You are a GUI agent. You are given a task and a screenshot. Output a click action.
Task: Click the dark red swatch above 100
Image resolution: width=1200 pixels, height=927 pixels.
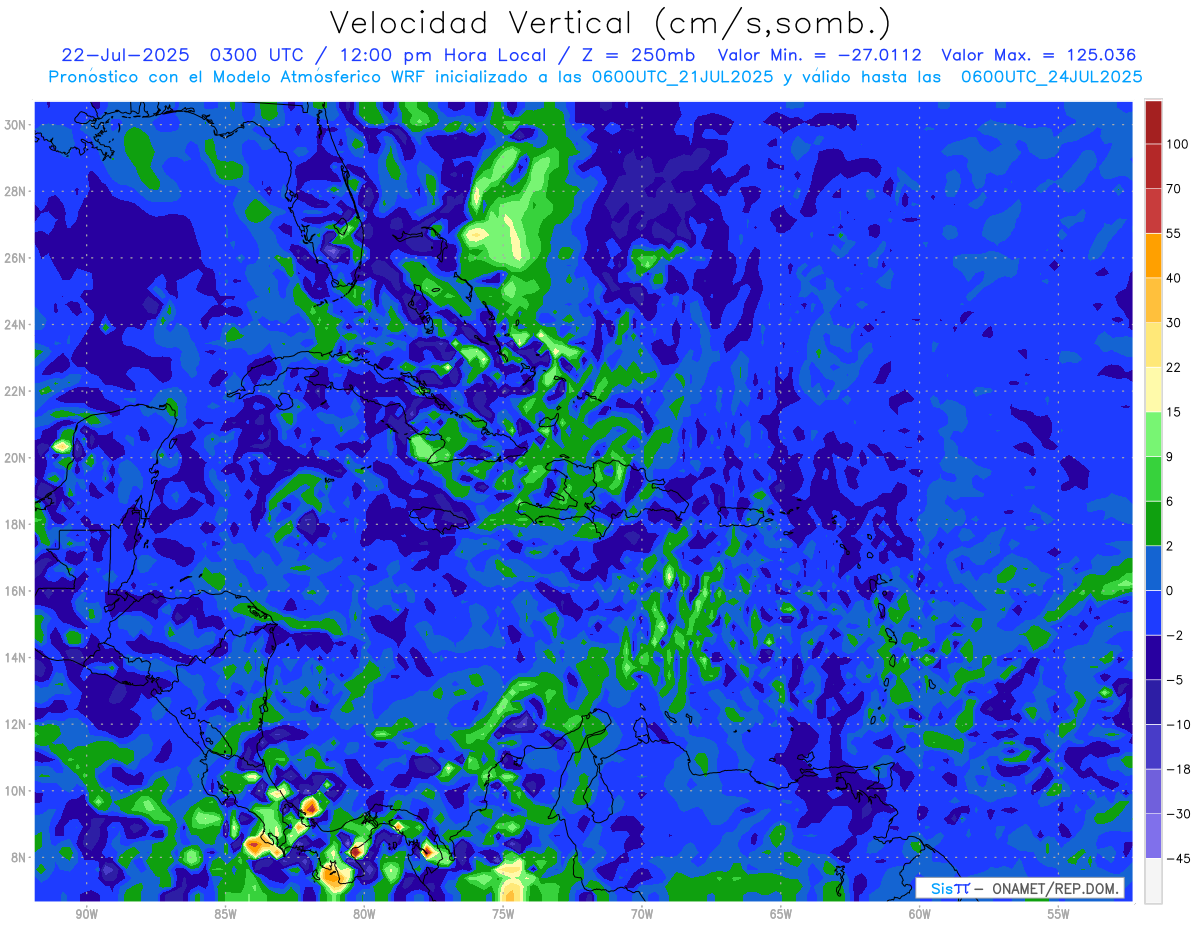coord(1153,122)
